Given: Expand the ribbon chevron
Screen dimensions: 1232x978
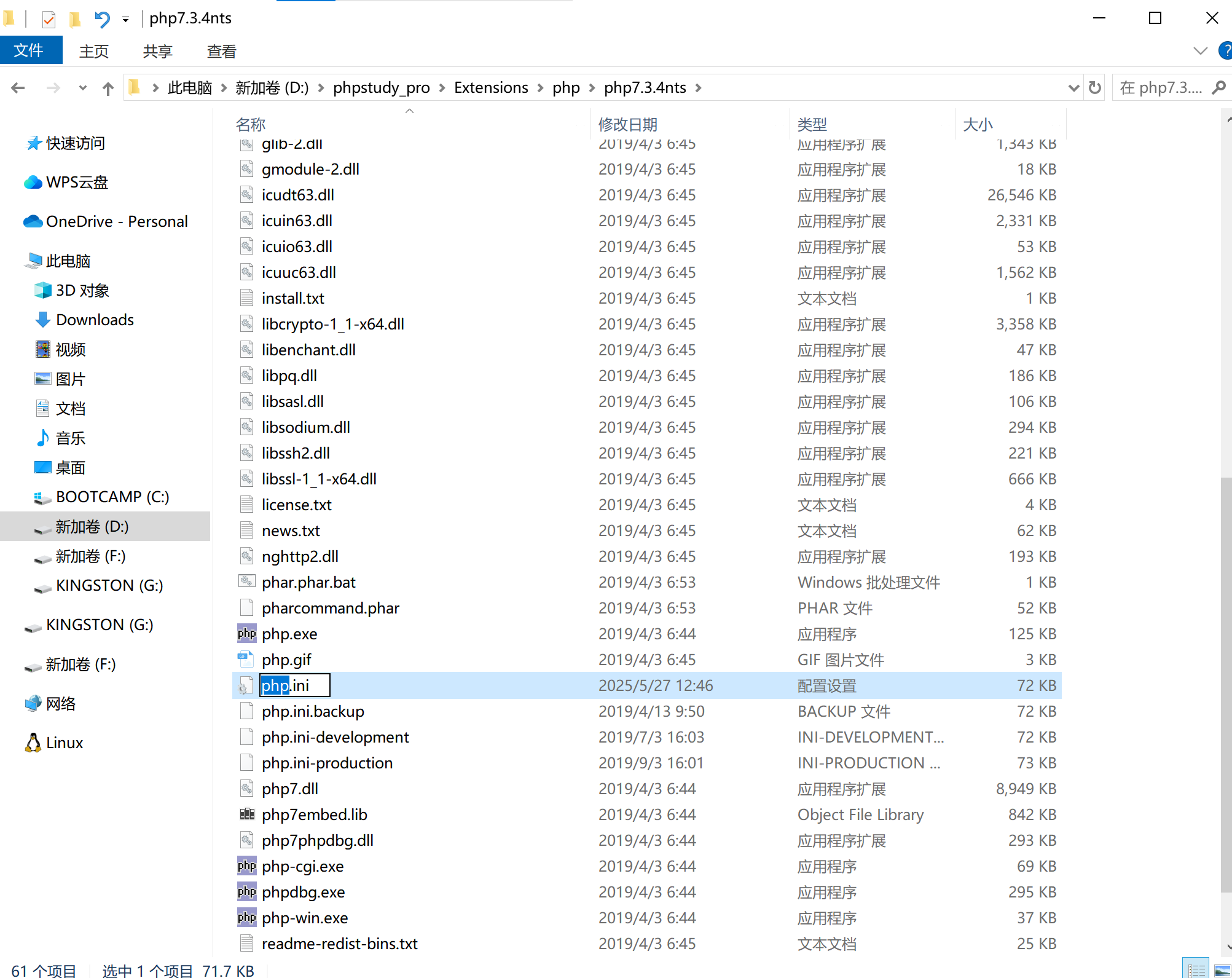Looking at the screenshot, I should (1200, 51).
